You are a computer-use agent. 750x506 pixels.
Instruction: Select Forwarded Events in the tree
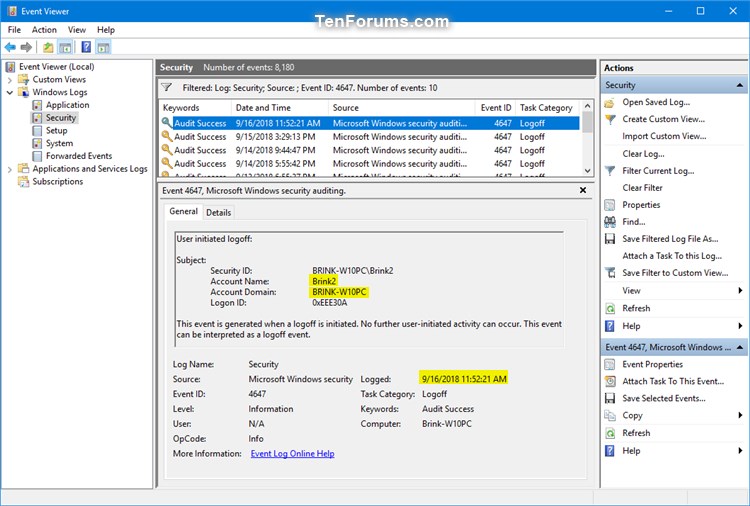[x=79, y=156]
